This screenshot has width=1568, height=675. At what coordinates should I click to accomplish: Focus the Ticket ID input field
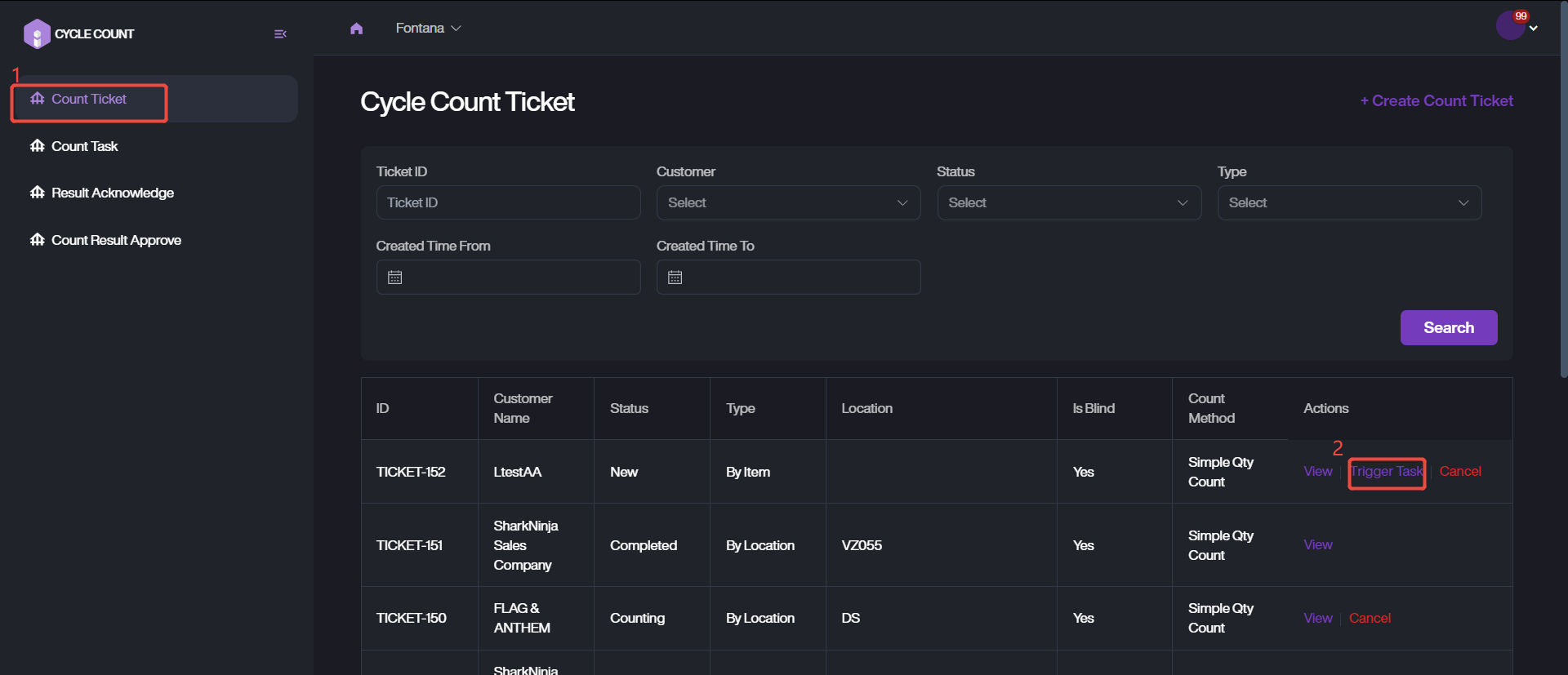tap(508, 202)
